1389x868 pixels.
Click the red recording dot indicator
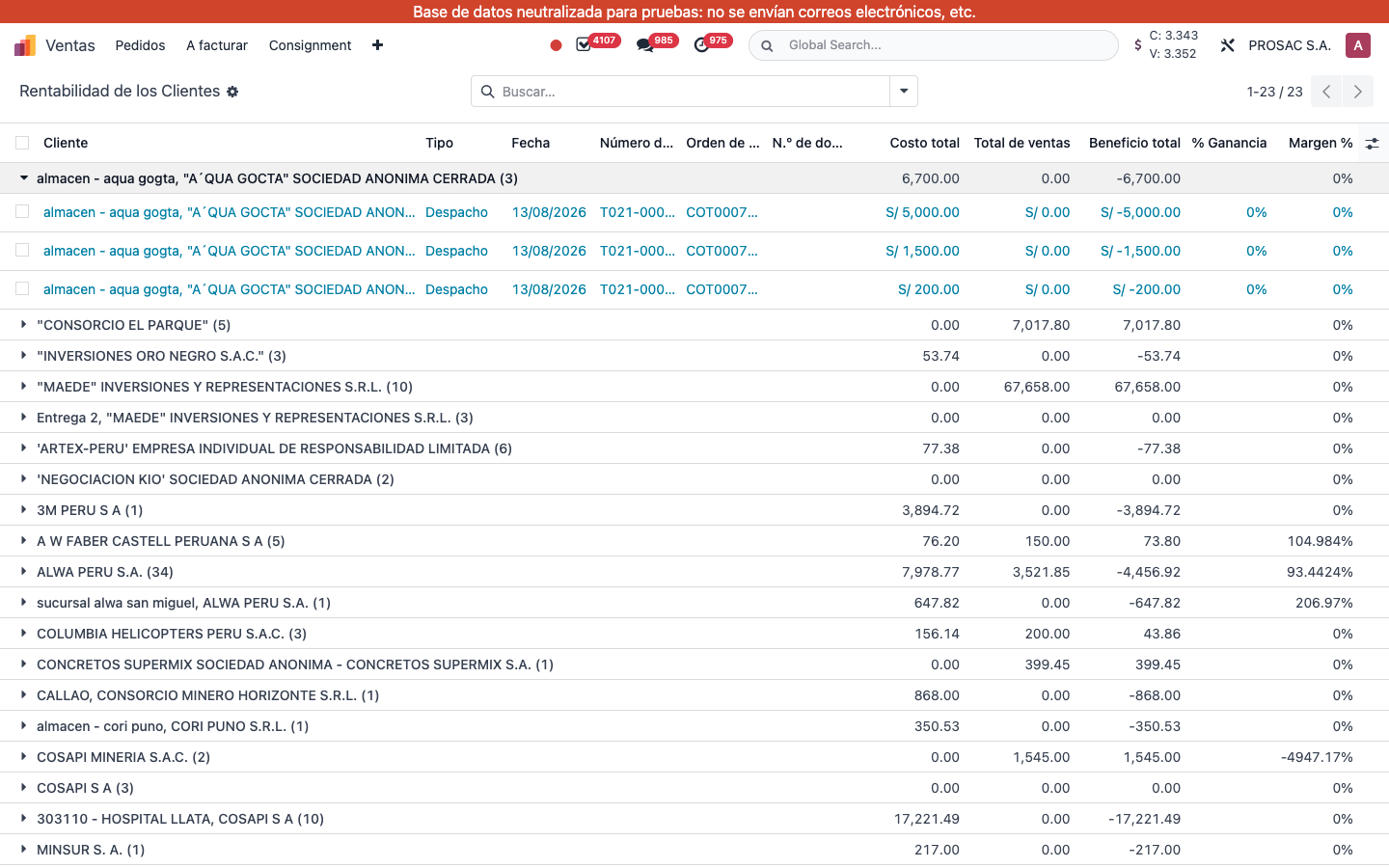[556, 45]
